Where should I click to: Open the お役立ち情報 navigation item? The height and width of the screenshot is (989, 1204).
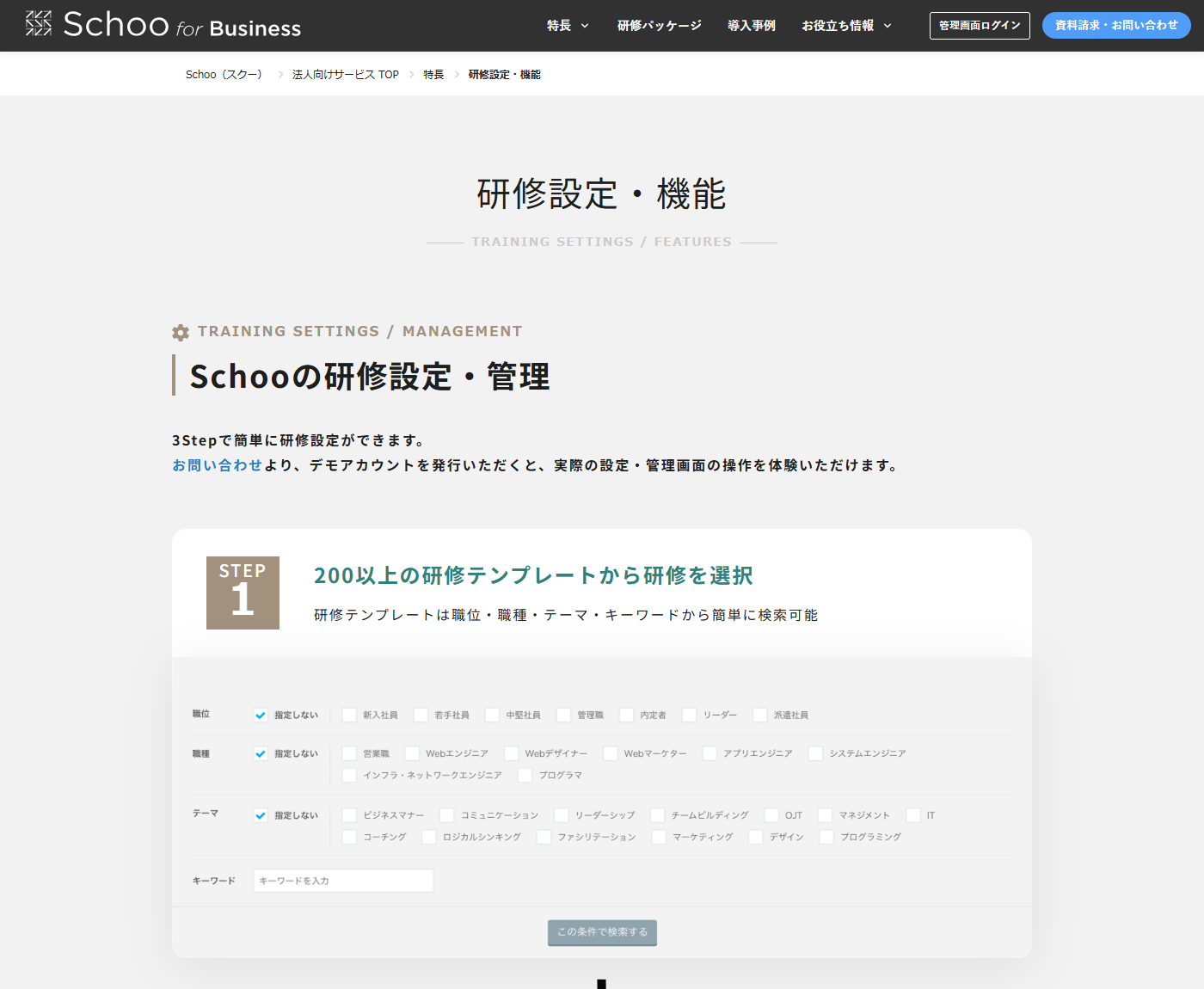(x=838, y=26)
